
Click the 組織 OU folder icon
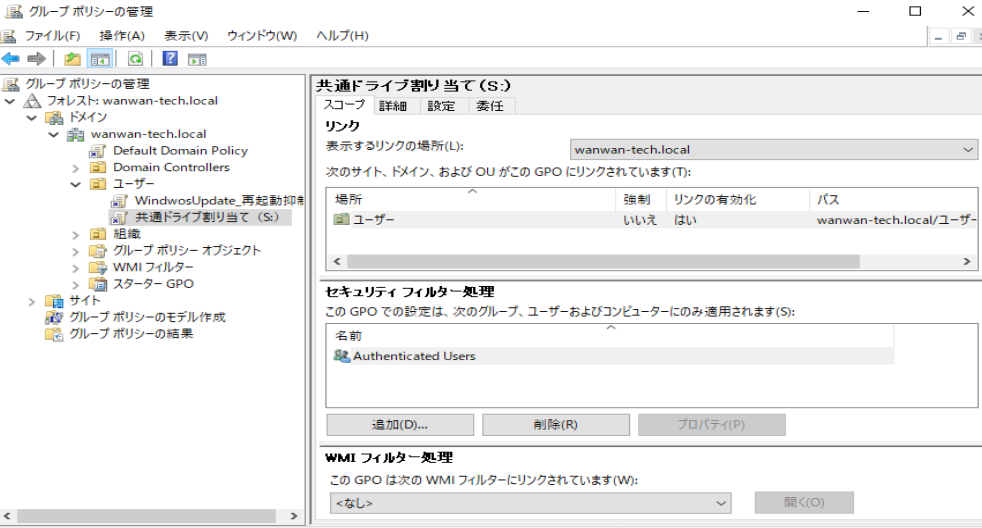98,234
